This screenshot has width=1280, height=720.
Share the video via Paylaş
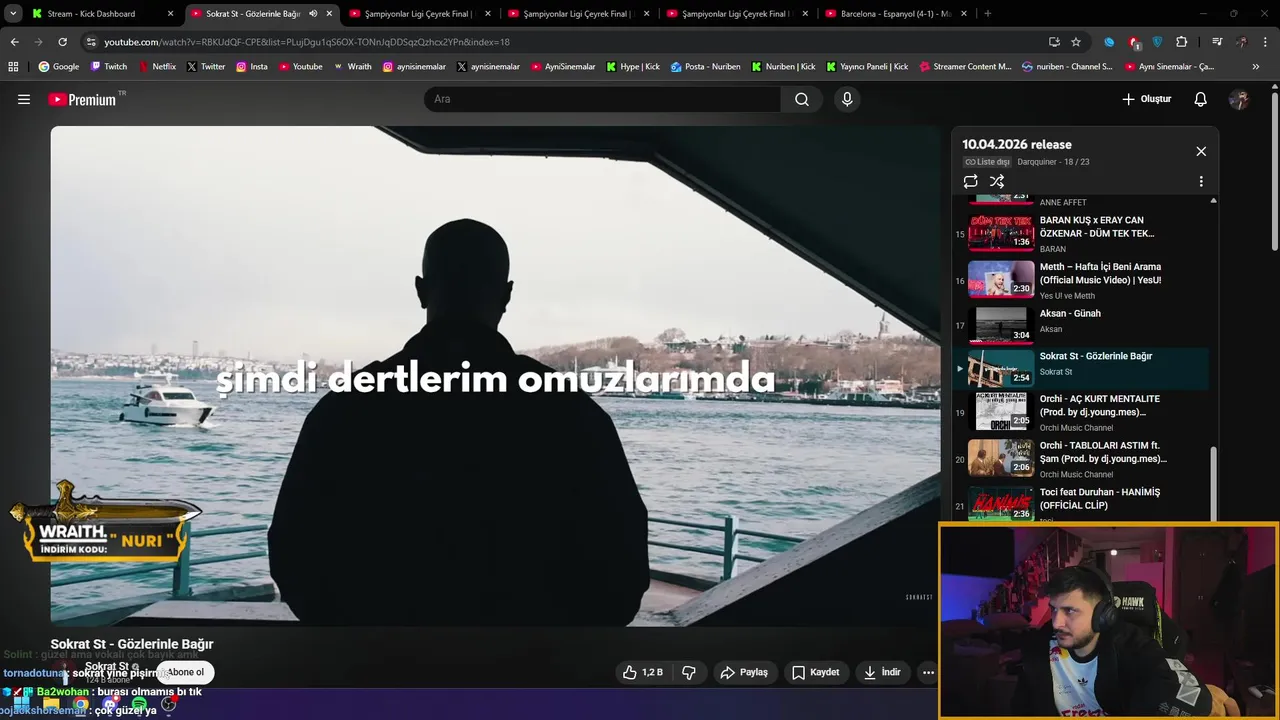[744, 672]
